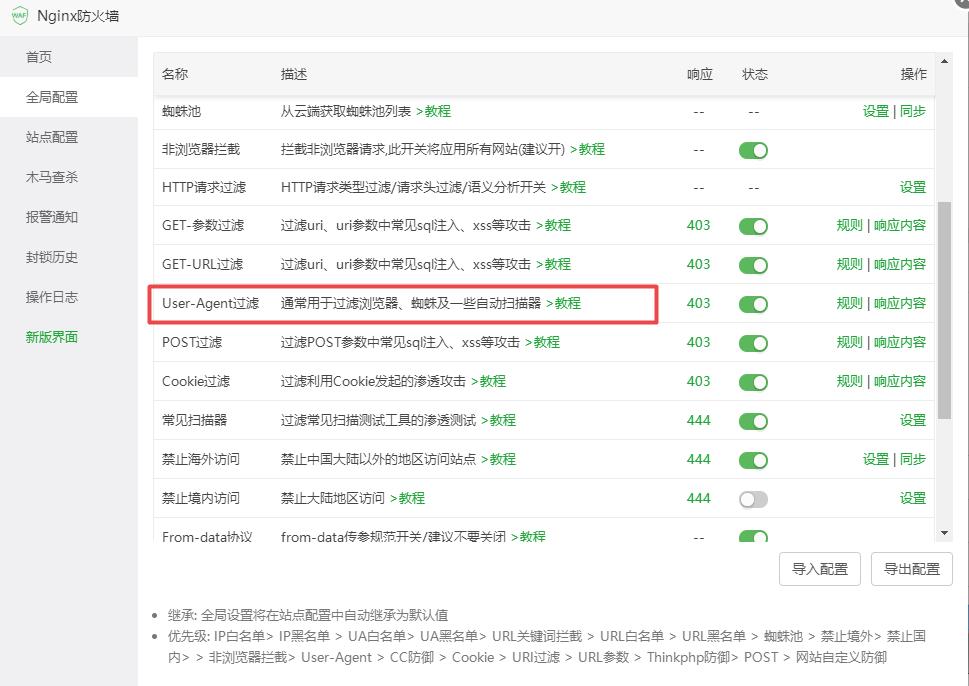Click the 444 response of 禁止境内访问
The width and height of the screenshot is (969, 686).
pyautogui.click(x=698, y=498)
